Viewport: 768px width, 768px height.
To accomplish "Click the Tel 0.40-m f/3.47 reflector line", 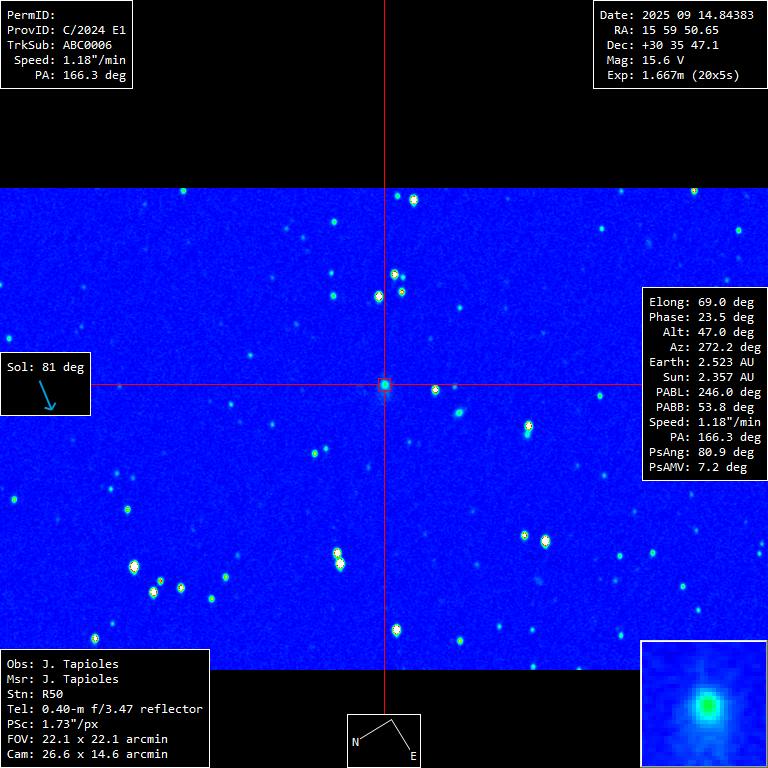I will tap(104, 709).
